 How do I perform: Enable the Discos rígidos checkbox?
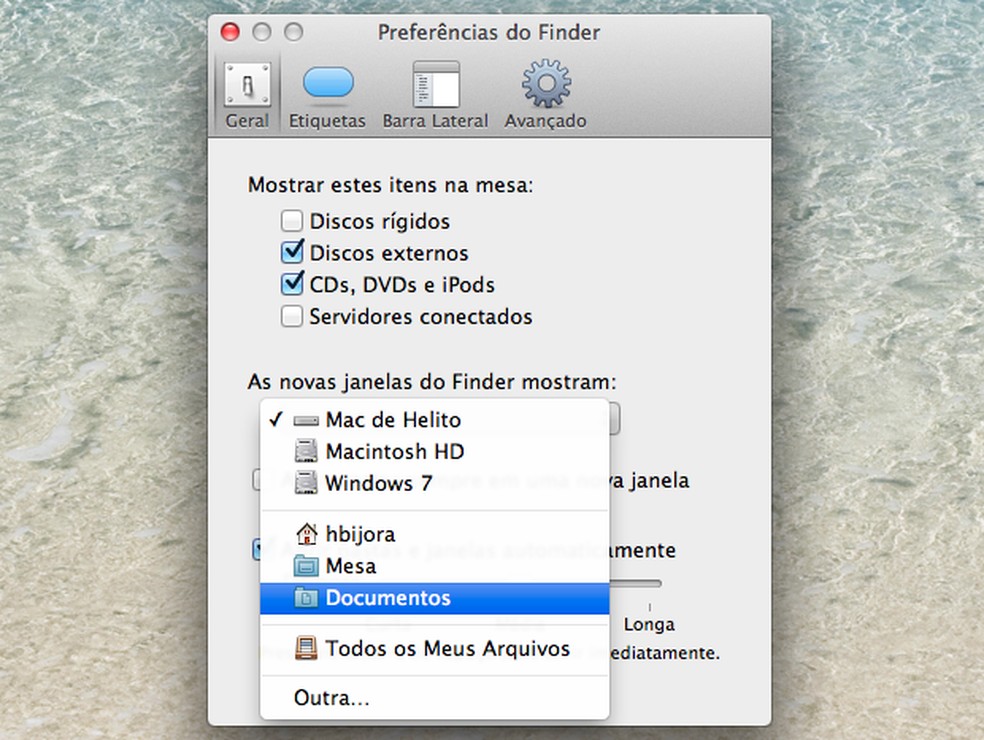pos(292,220)
